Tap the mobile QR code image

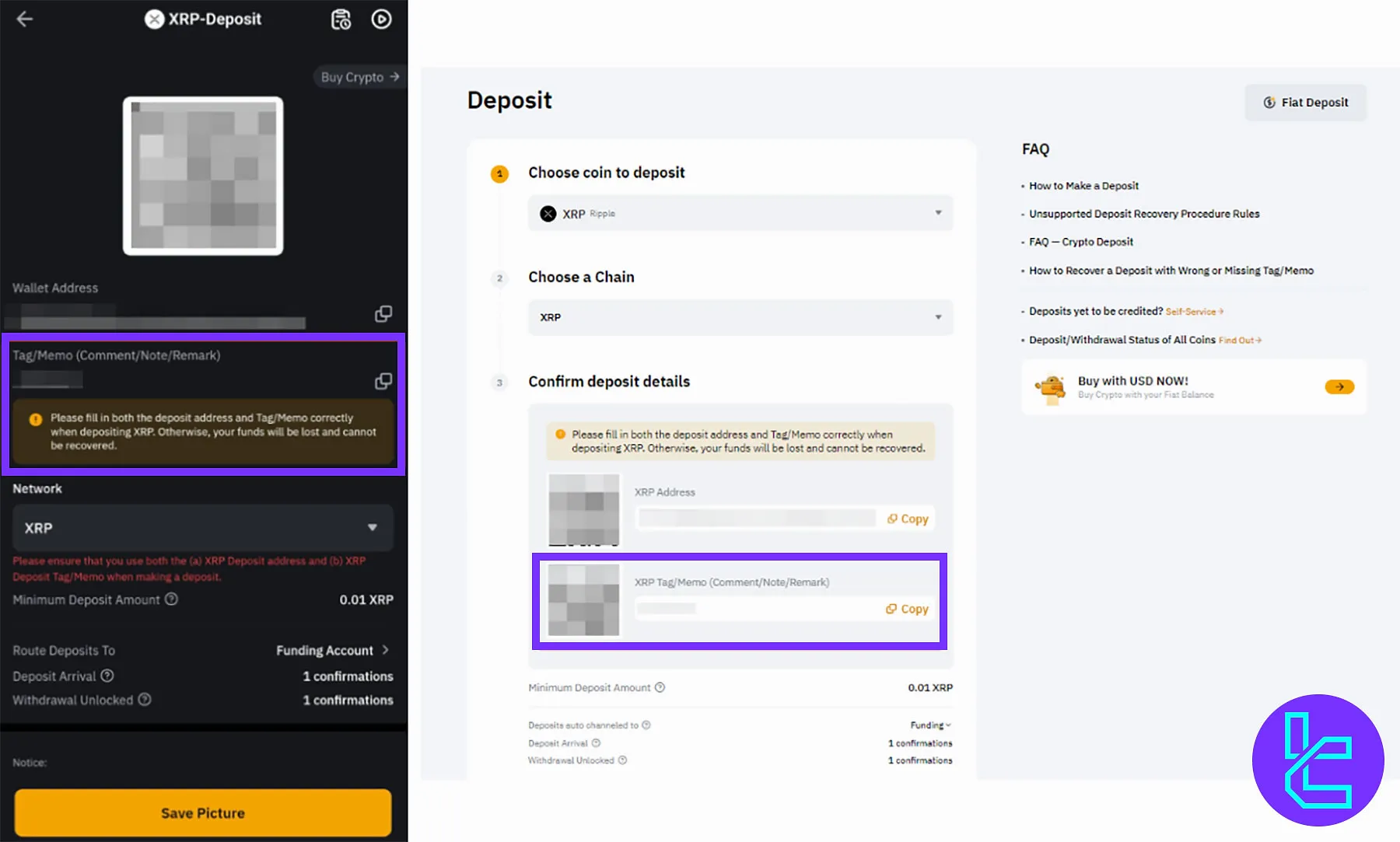[203, 176]
